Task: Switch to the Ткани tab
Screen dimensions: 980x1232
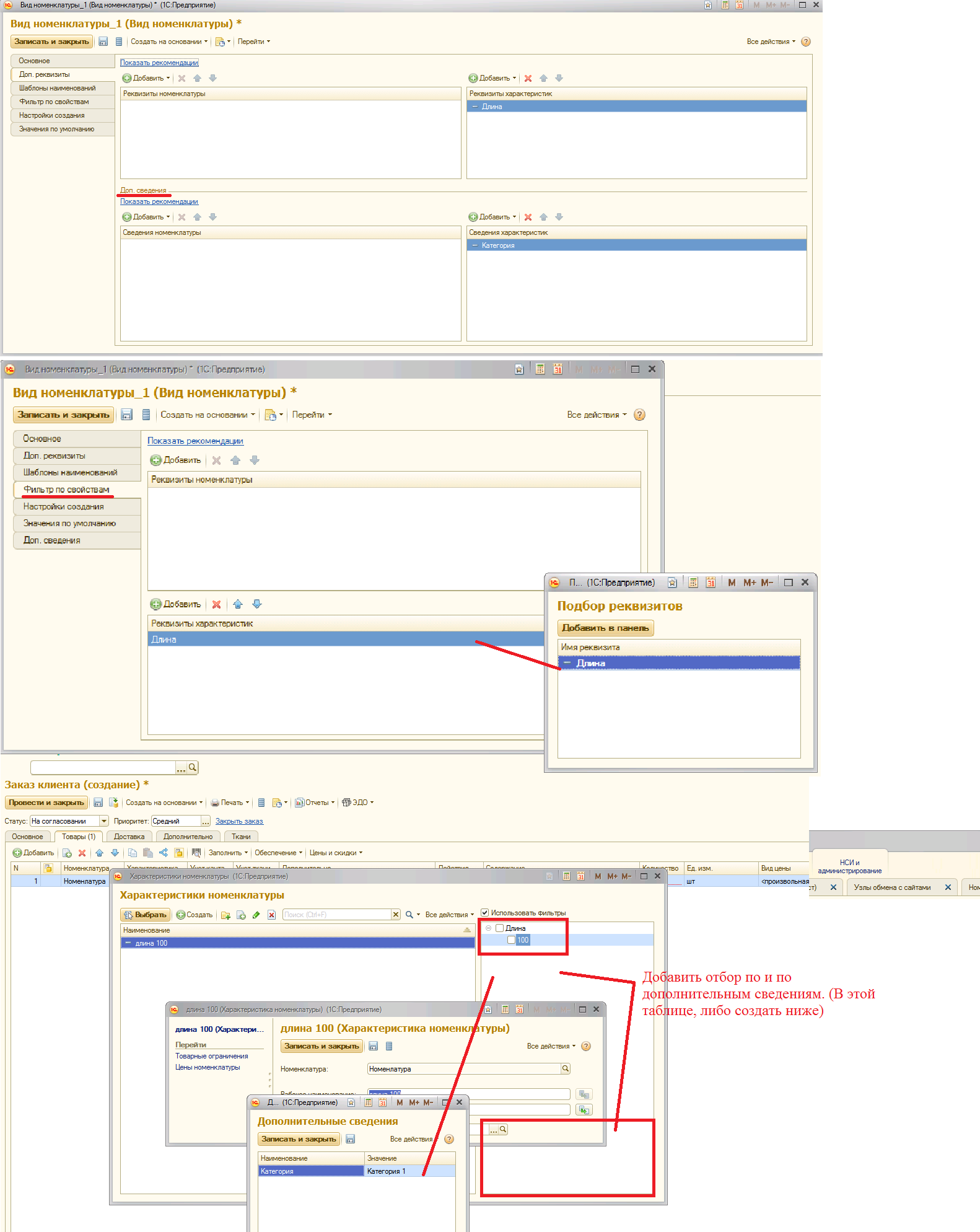Action: 241,837
